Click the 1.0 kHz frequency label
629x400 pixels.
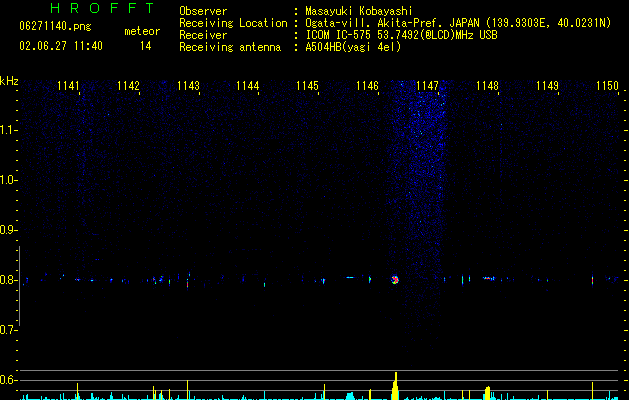tap(8, 180)
